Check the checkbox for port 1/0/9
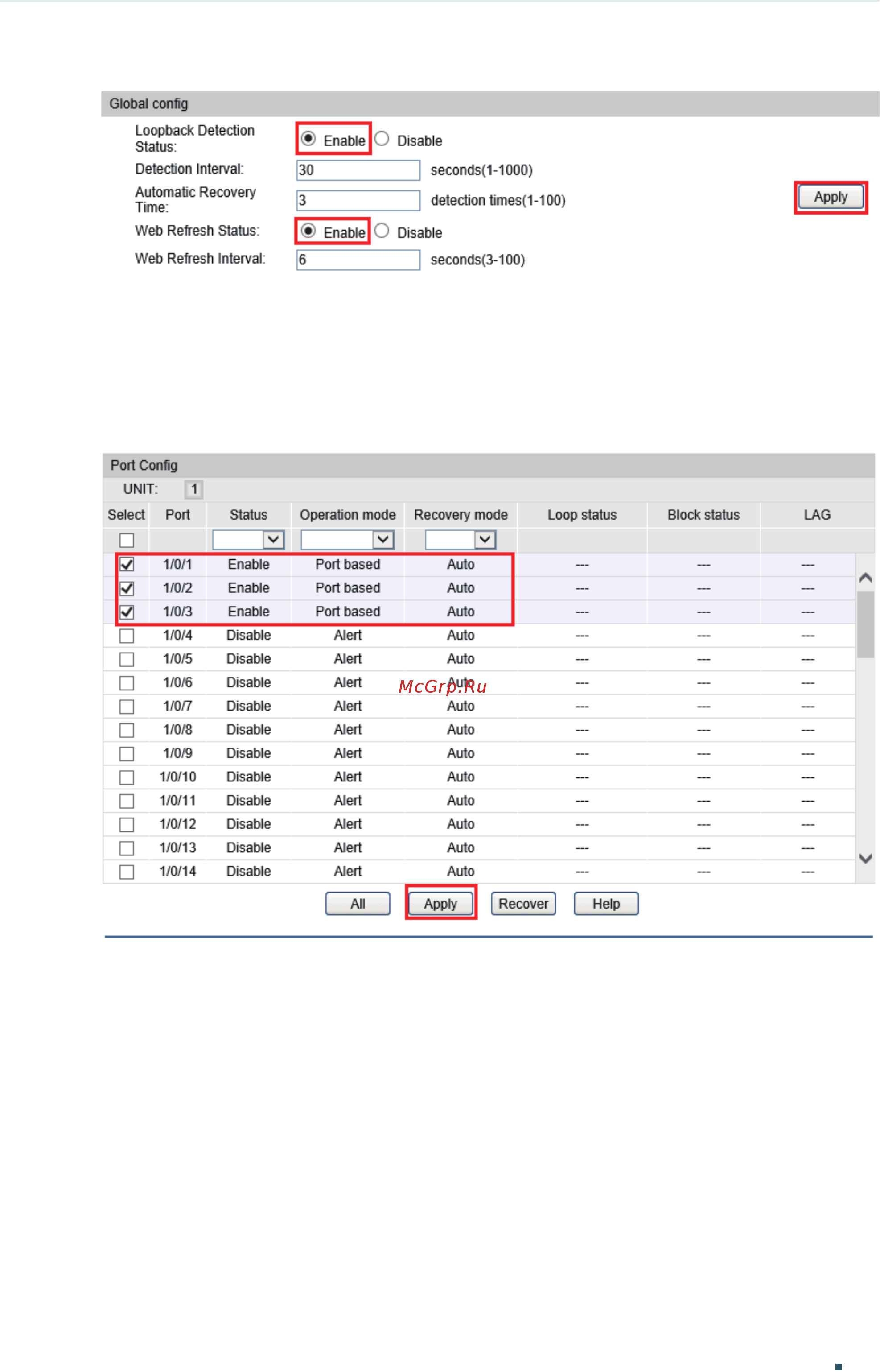Viewport: 880px width, 1372px height. (x=127, y=754)
